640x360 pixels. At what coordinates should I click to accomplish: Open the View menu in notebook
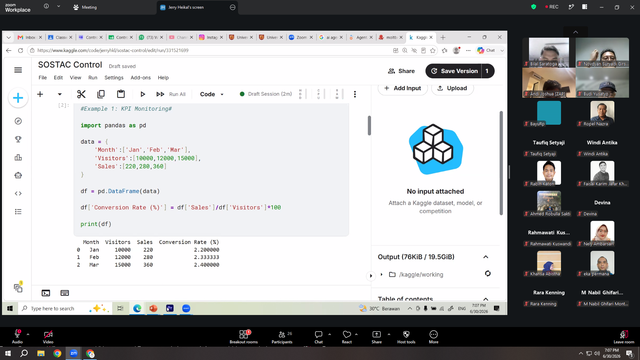76,78
